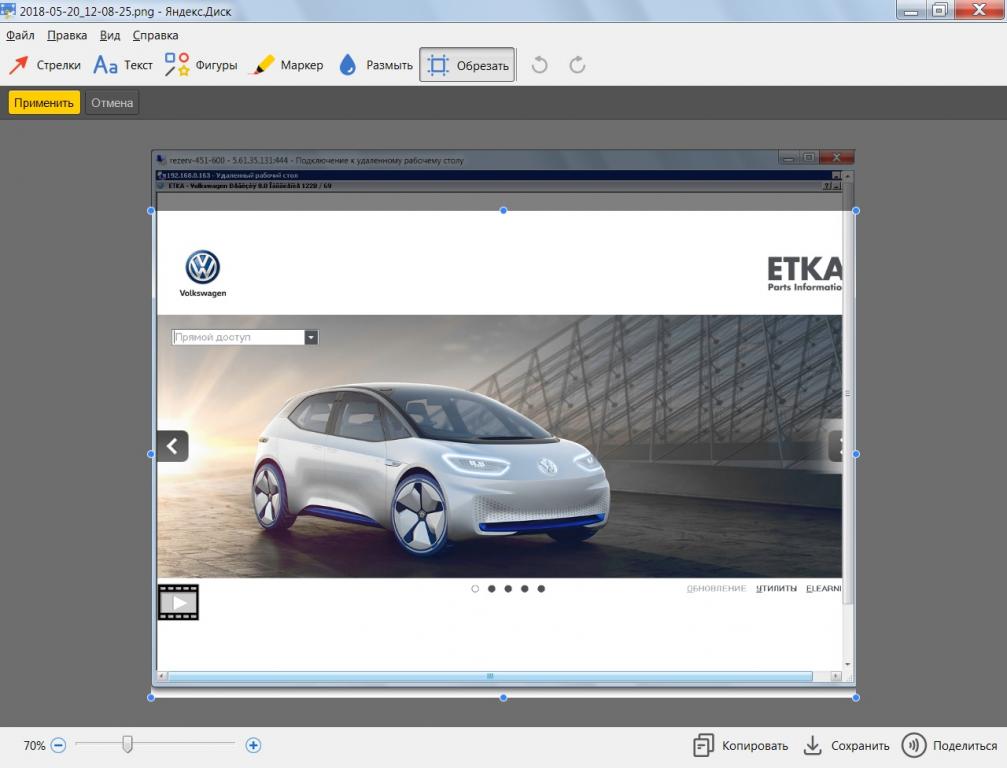Select the fifth carousel dot

click(541, 589)
